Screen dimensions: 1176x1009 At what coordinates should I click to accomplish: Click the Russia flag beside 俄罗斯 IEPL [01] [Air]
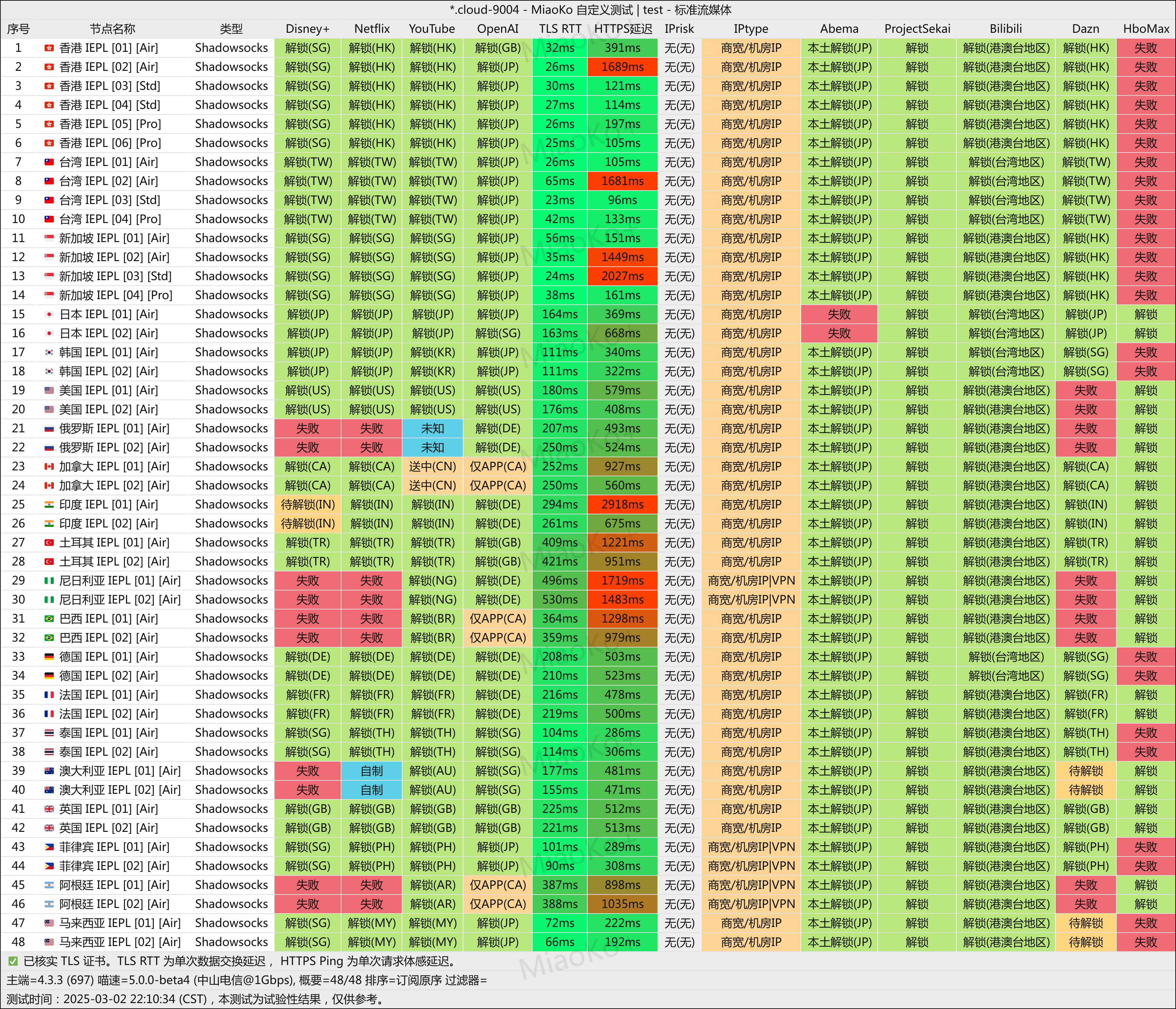coord(50,429)
